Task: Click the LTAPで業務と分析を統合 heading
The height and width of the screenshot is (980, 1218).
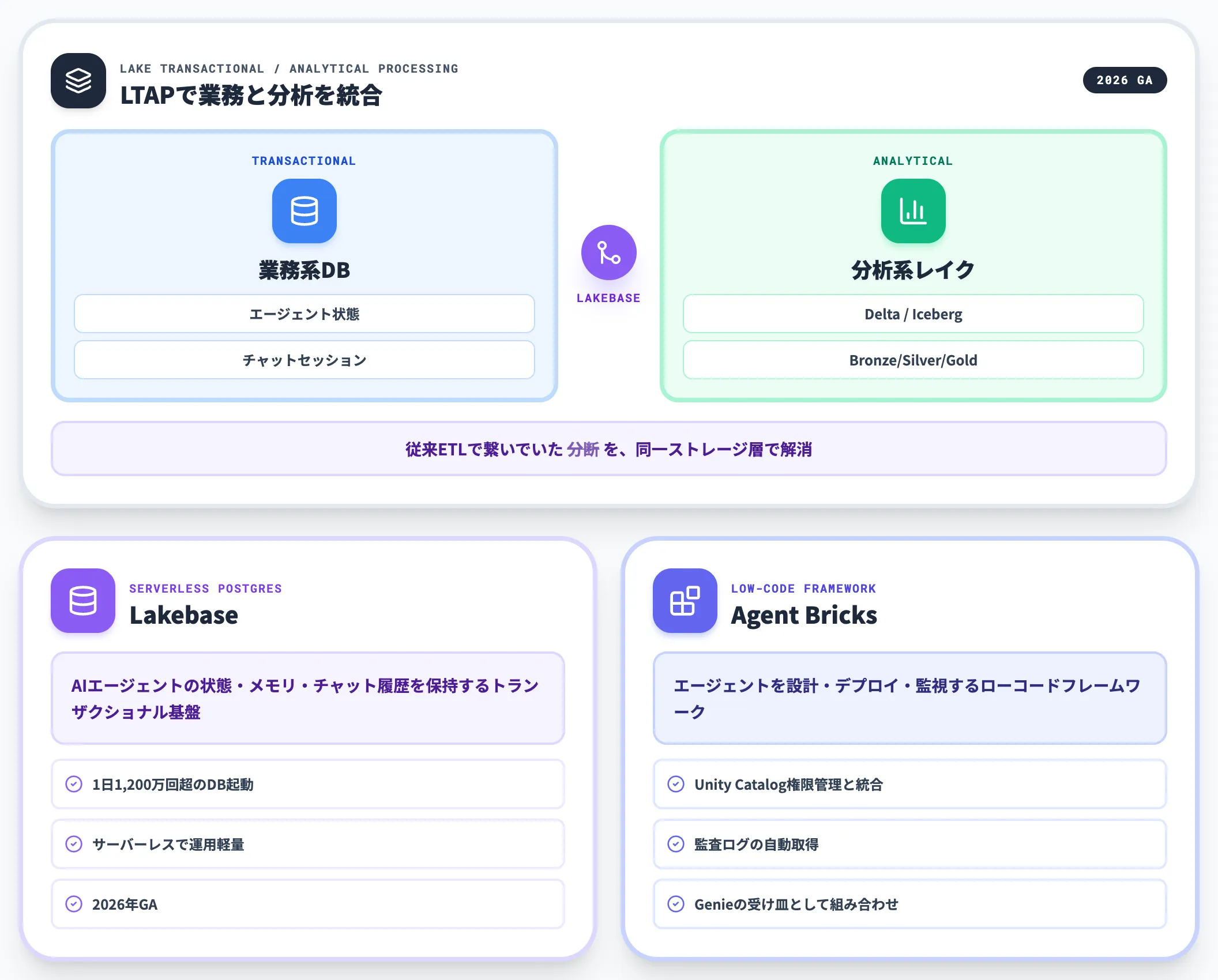Action: [x=251, y=95]
